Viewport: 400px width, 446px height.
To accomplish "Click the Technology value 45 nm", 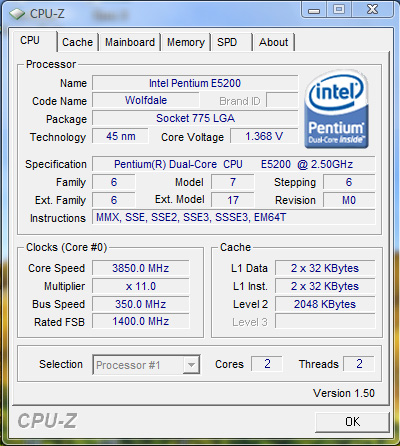I will coord(120,136).
